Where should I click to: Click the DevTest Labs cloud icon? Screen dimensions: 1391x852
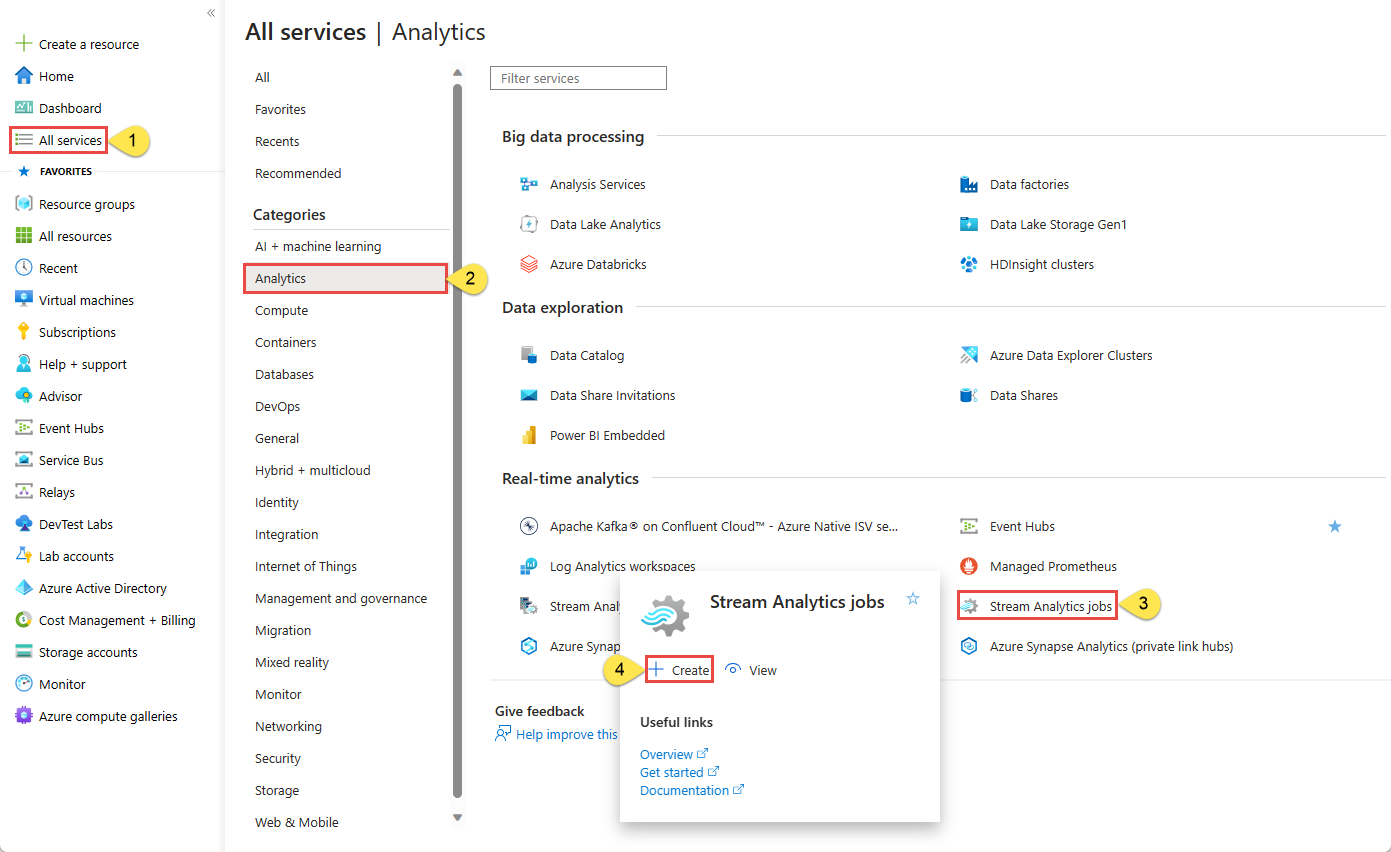click(x=24, y=524)
